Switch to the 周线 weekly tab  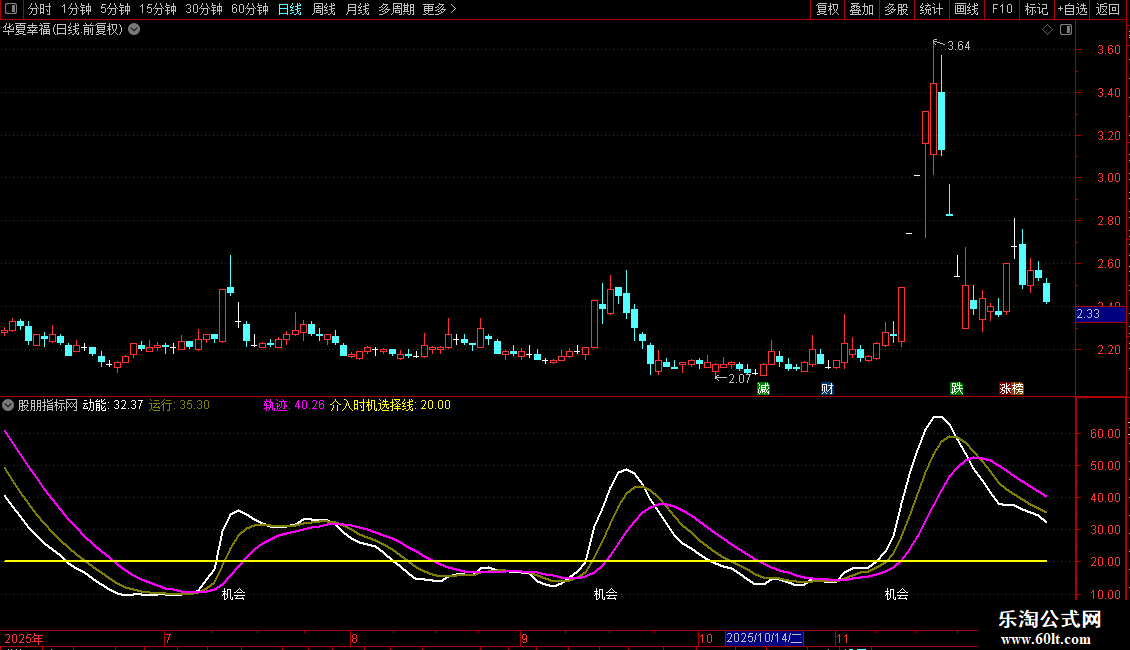[x=323, y=9]
